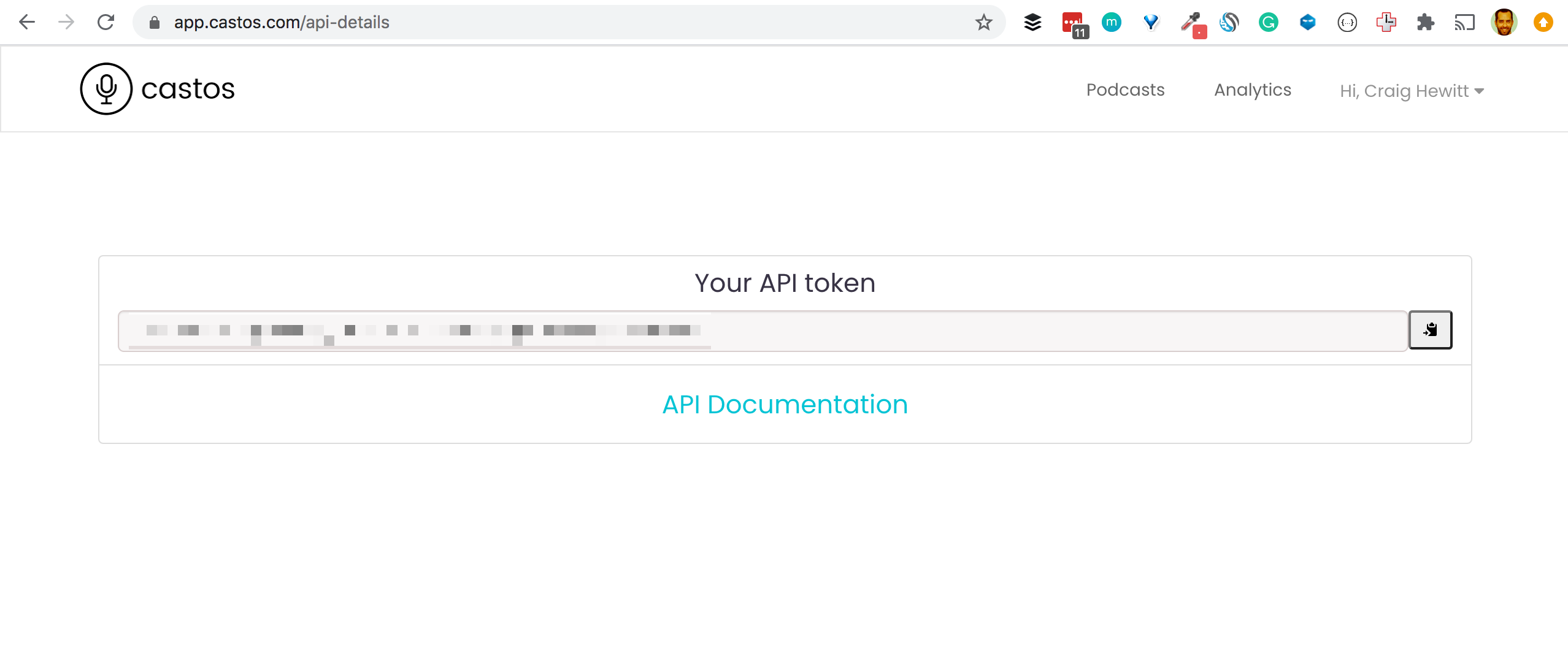View site security lock info
This screenshot has height=650, width=1568.
155,23
